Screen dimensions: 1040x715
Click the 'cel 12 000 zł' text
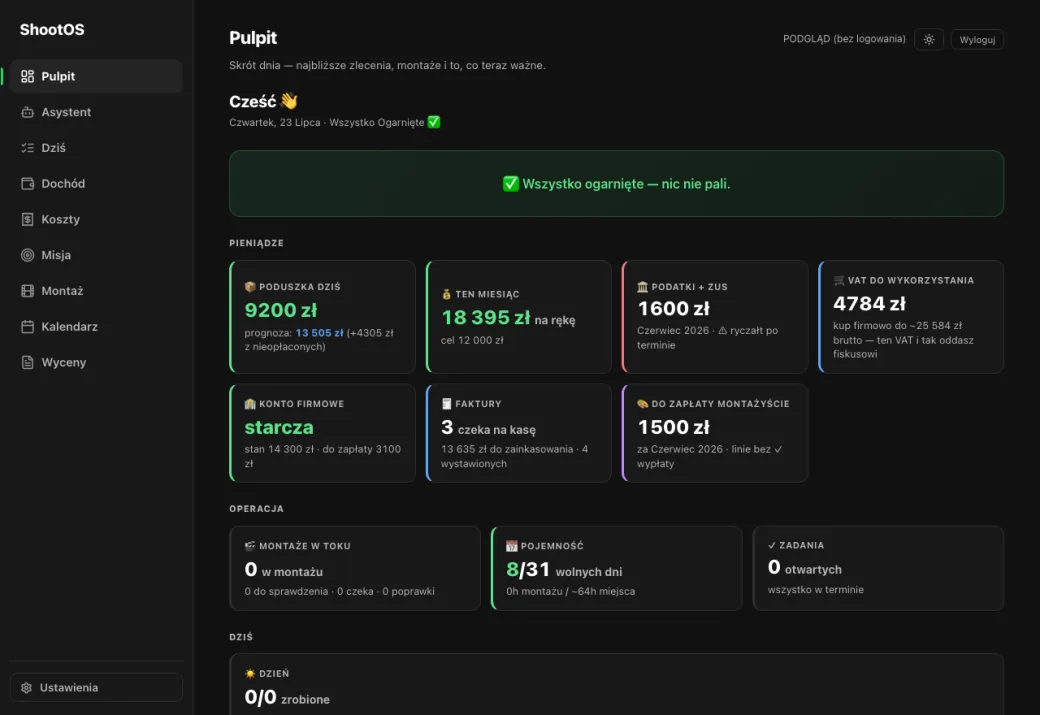click(472, 340)
